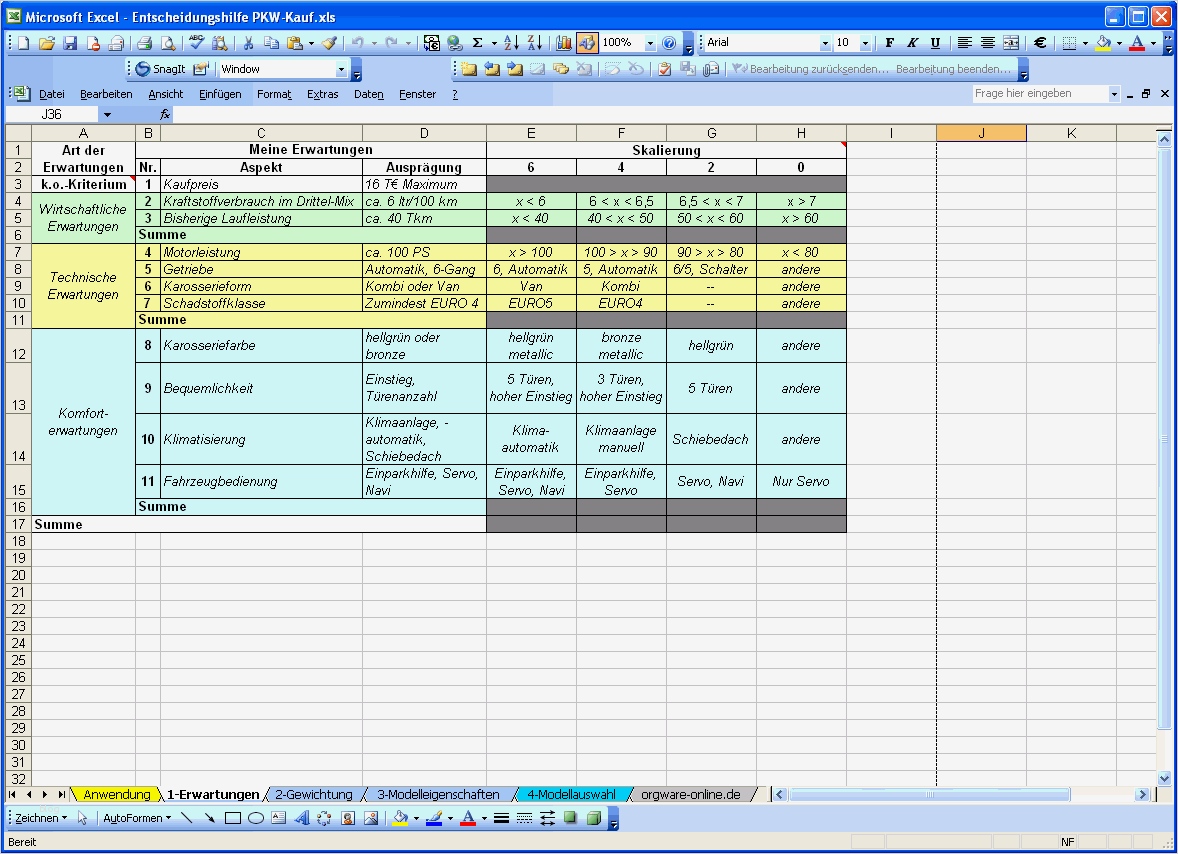The image size is (1178, 854).
Task: Sort ascending A to Z
Action: (x=511, y=43)
